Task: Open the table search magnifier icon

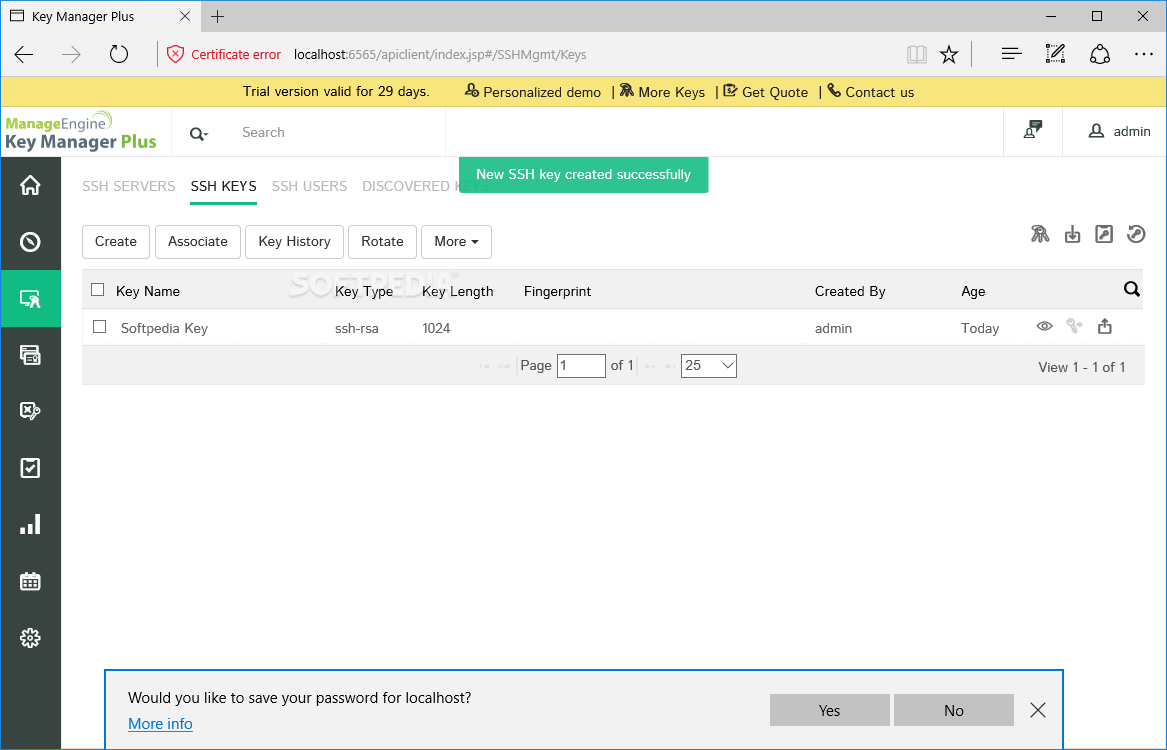Action: [x=1131, y=289]
